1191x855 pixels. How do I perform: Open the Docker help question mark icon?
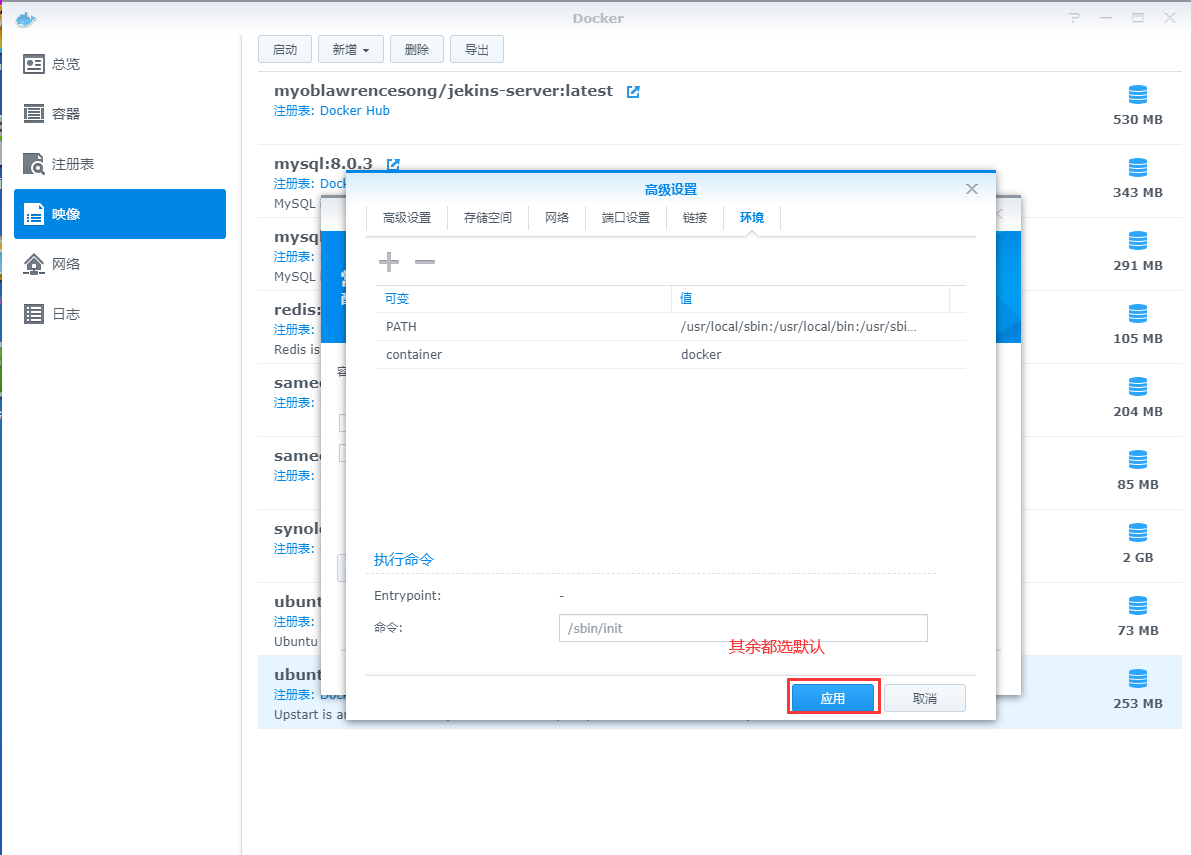click(1074, 18)
